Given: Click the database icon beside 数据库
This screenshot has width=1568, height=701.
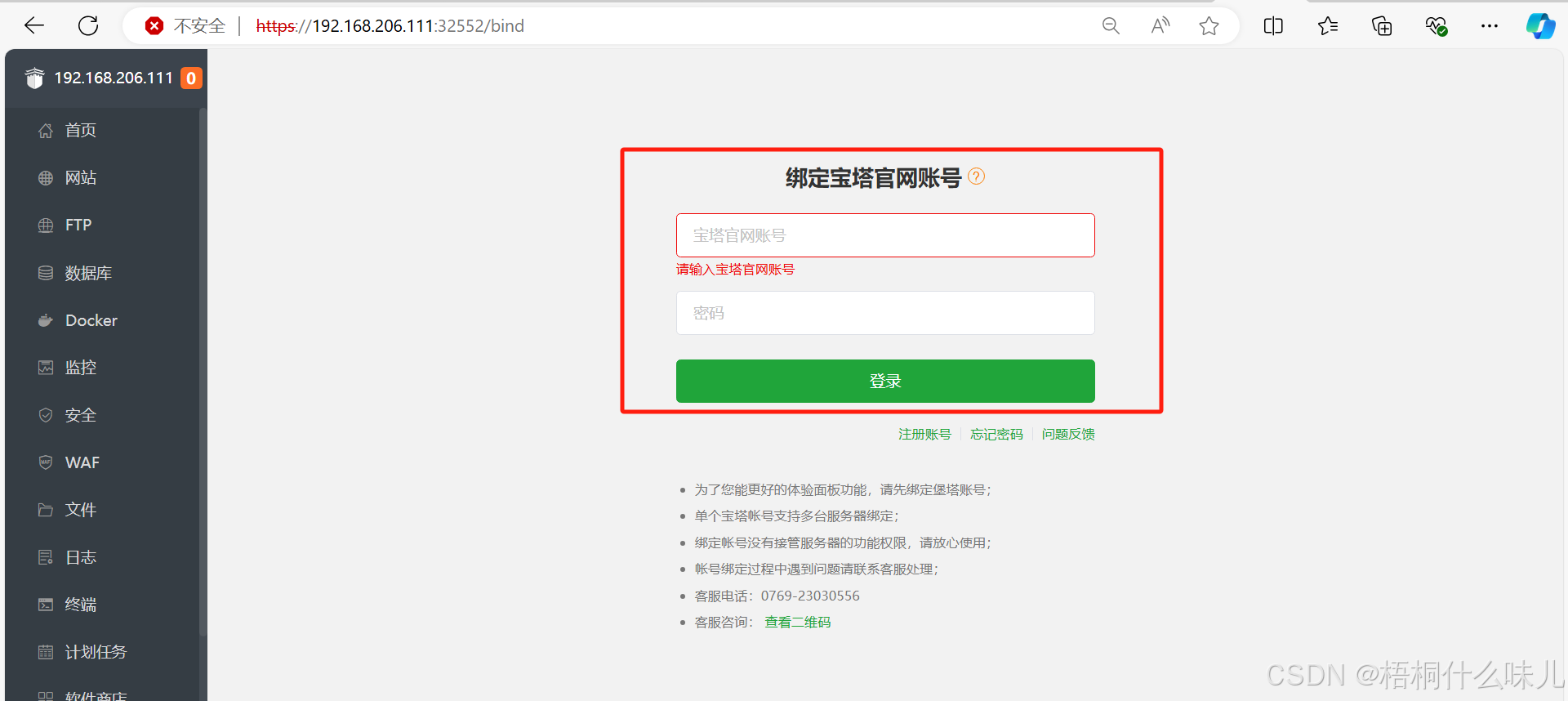Looking at the screenshot, I should pos(46,273).
